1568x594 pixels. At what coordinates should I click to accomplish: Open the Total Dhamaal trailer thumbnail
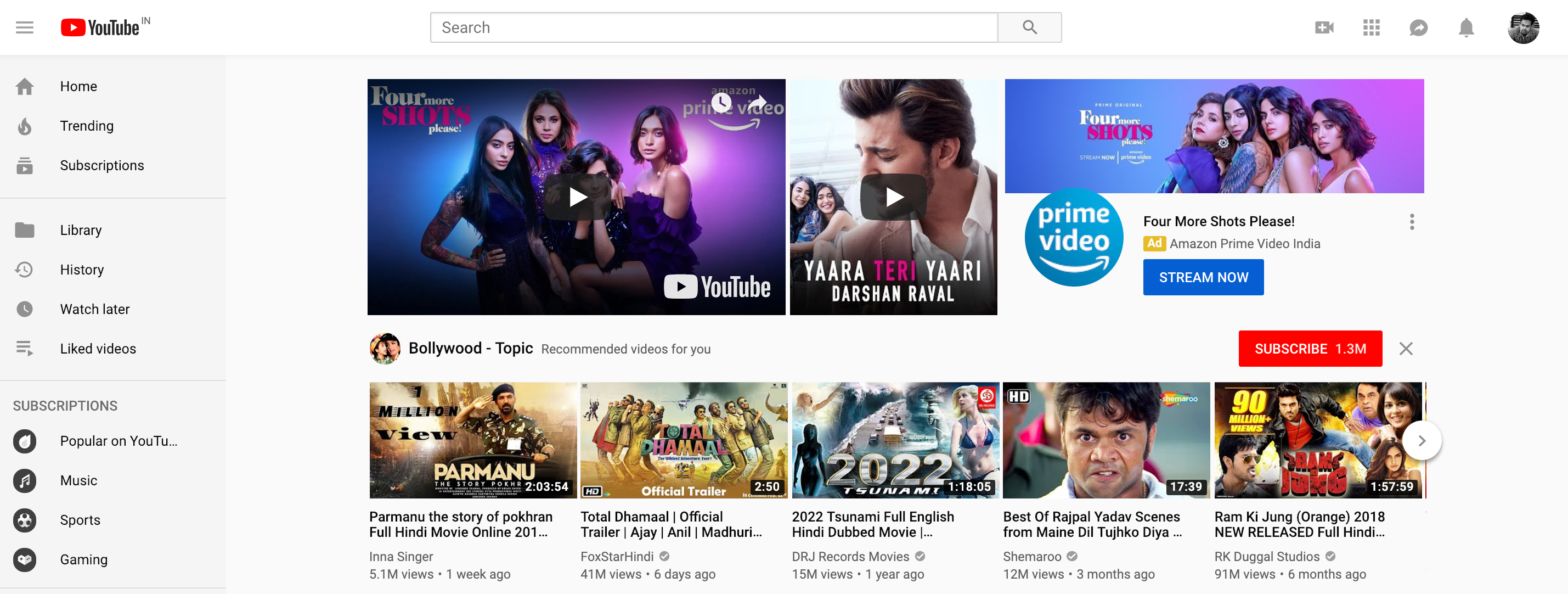pyautogui.click(x=684, y=440)
